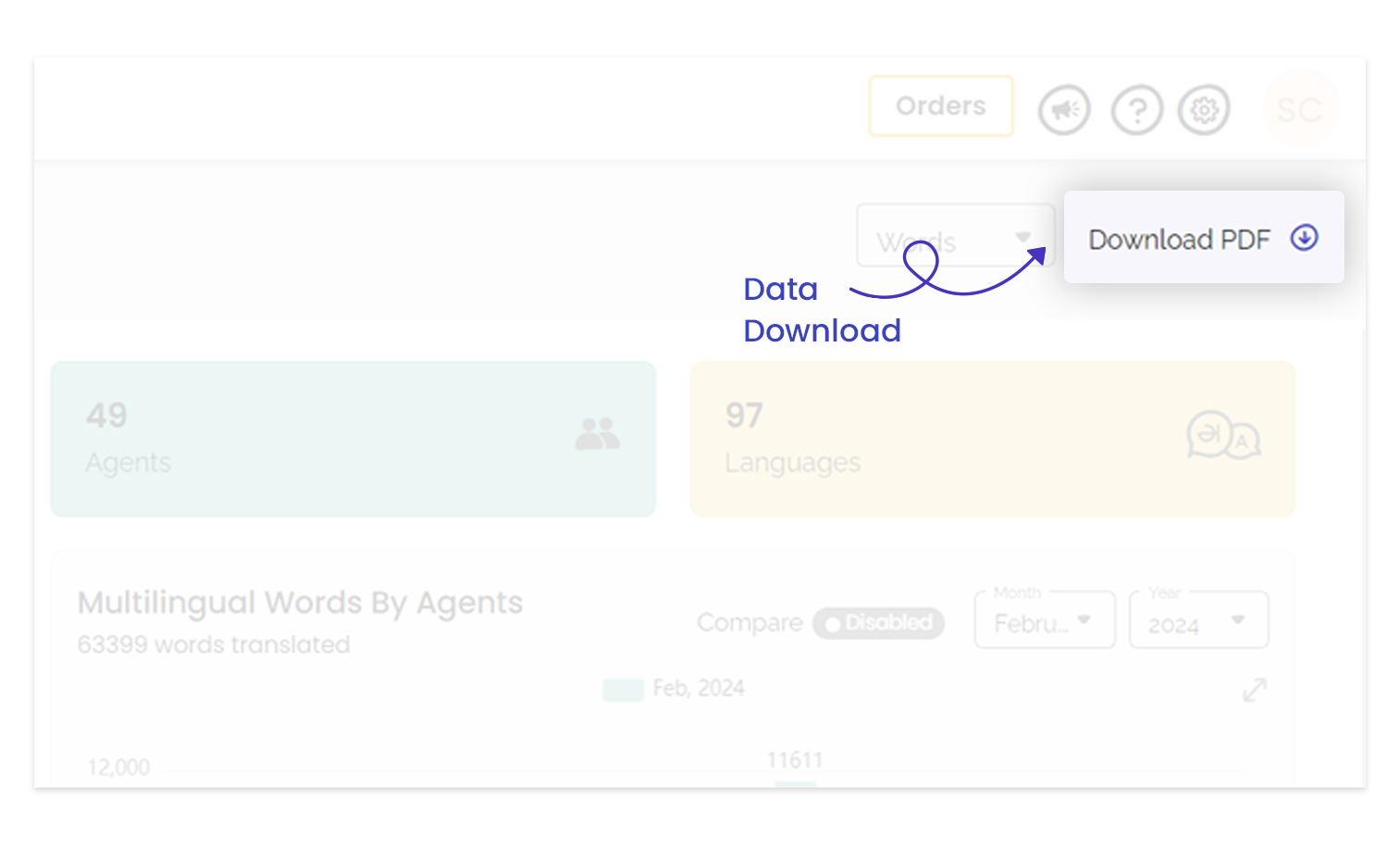Image resolution: width=1400 pixels, height=844 pixels.
Task: Expand the chart with diagonal arrow icon
Action: tap(1255, 689)
